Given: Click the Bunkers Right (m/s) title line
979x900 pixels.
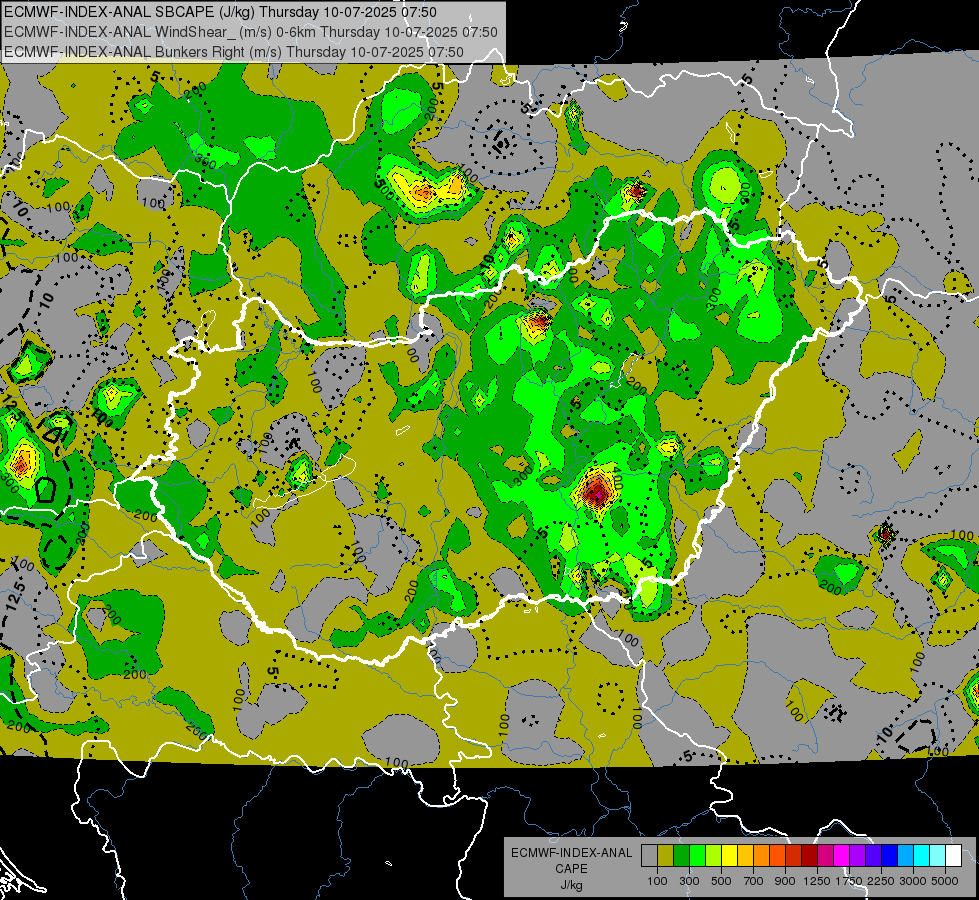Looking at the screenshot, I should [x=234, y=52].
